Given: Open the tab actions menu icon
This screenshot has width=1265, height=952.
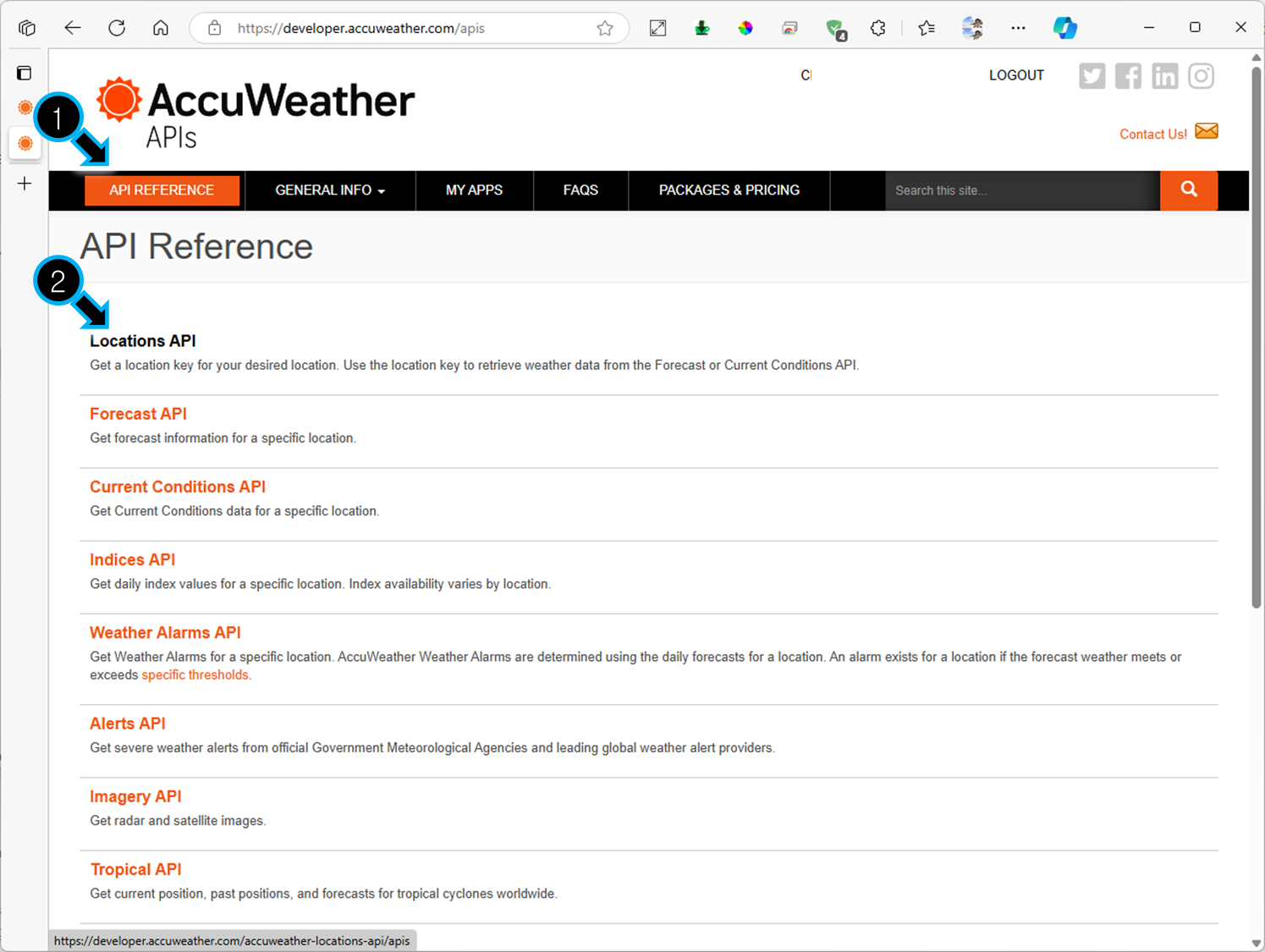Looking at the screenshot, I should point(27,28).
